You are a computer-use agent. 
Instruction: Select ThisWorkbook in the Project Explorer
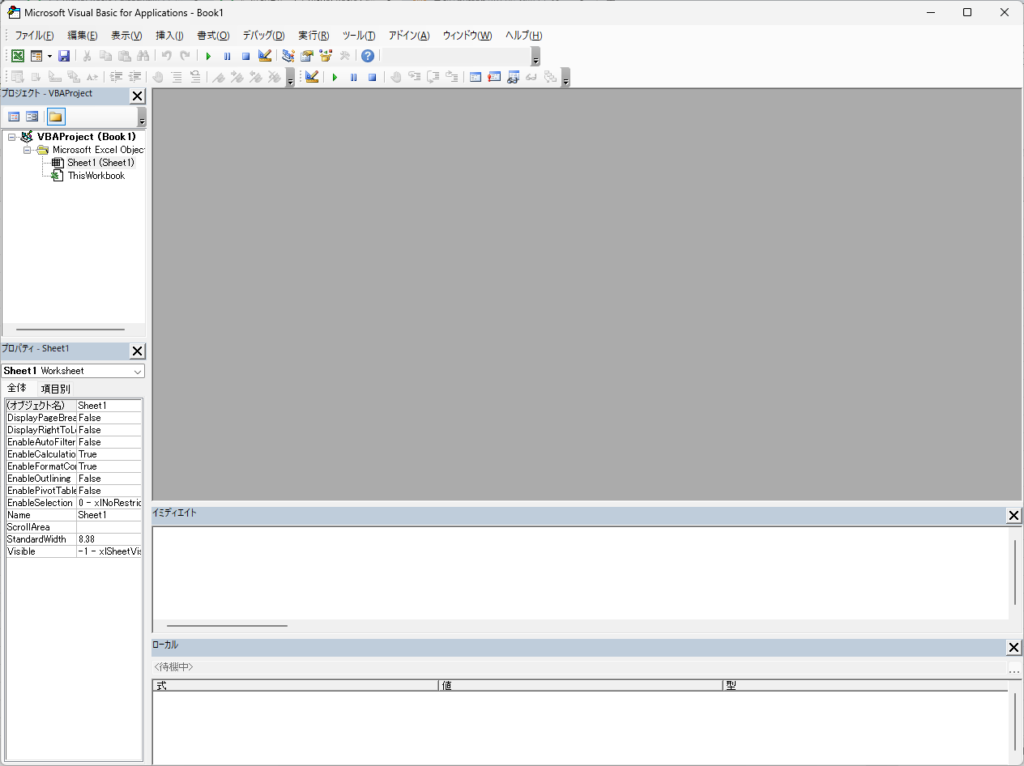click(97, 175)
